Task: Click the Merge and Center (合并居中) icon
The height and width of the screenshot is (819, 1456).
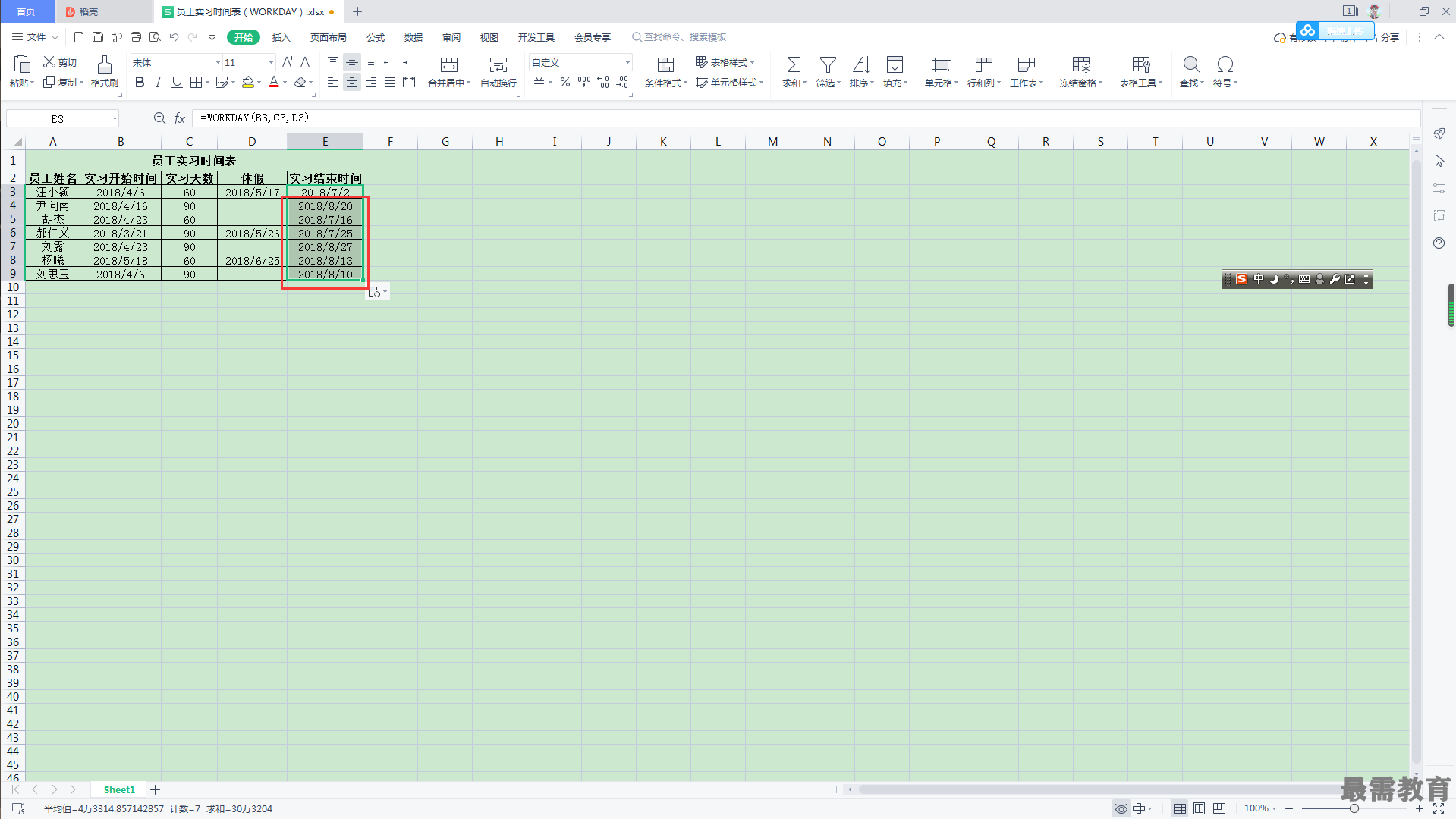Action: pyautogui.click(x=449, y=64)
